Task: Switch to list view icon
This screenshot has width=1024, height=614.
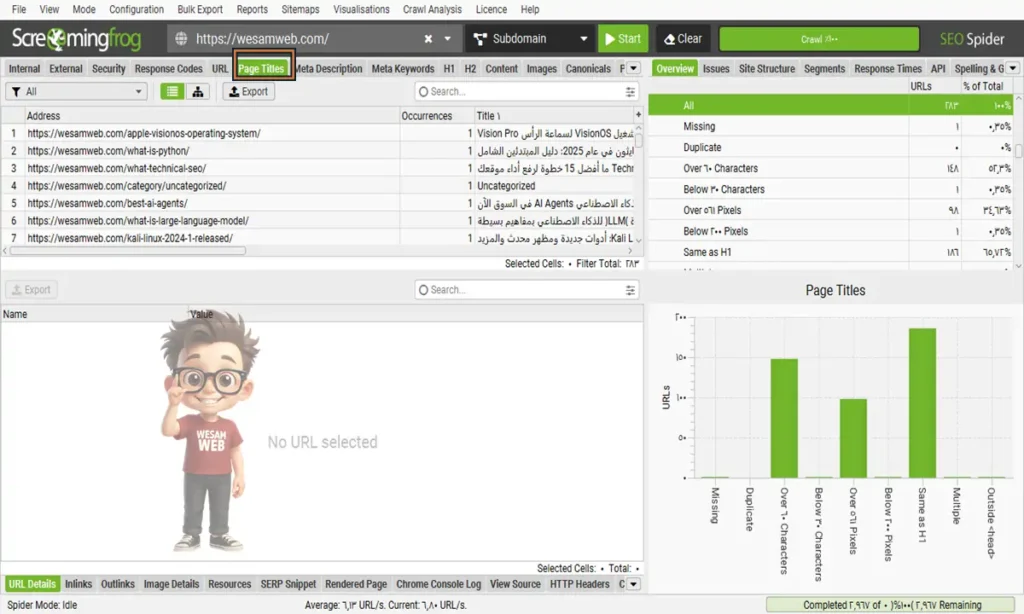Action: (x=173, y=92)
